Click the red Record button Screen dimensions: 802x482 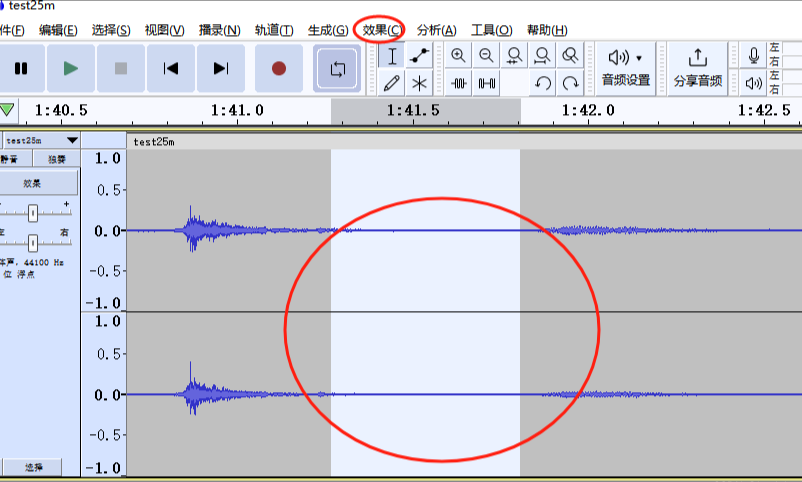pyautogui.click(x=278, y=69)
